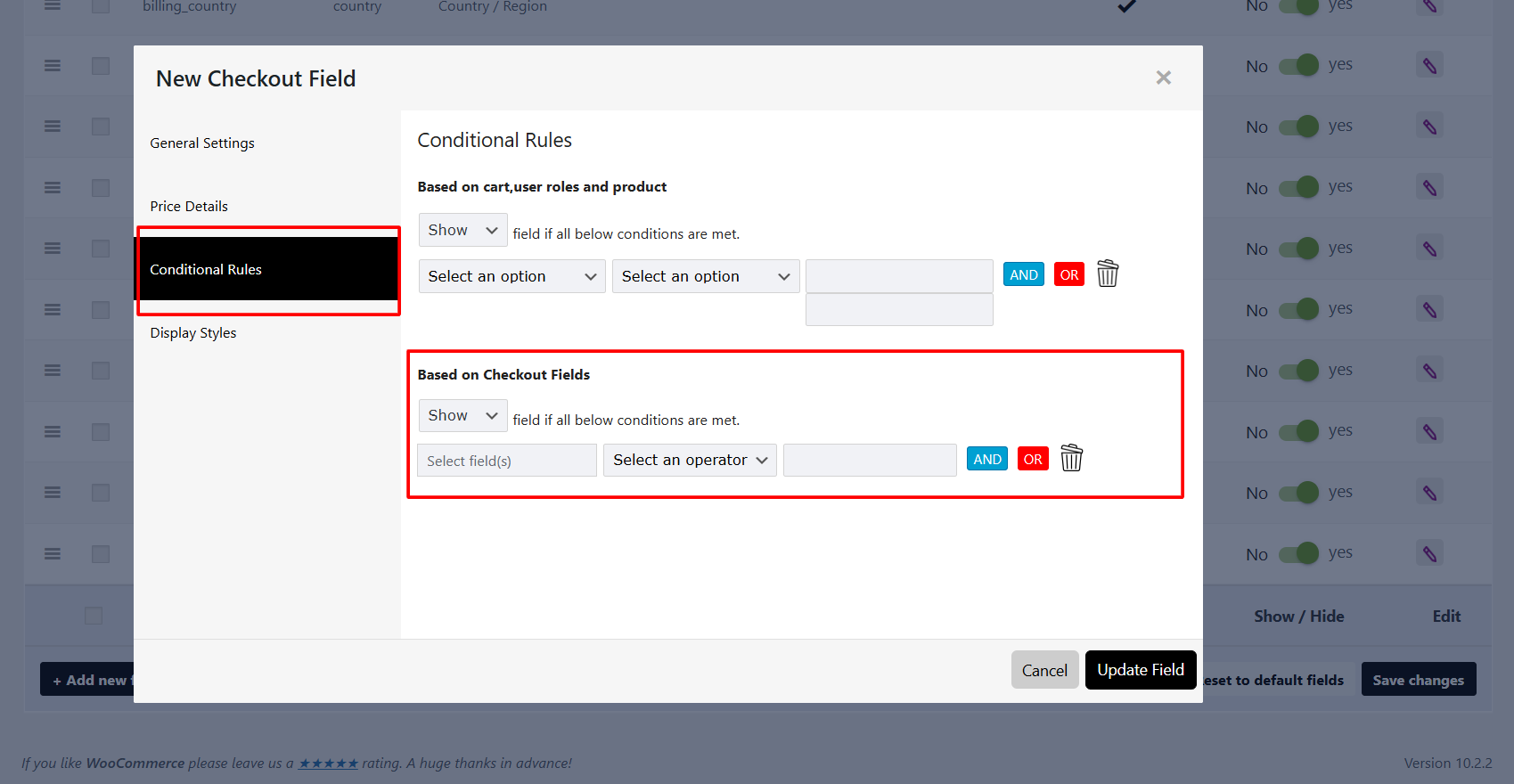Open the Display Styles tab
Viewport: 1514px width, 784px height.
click(x=193, y=332)
